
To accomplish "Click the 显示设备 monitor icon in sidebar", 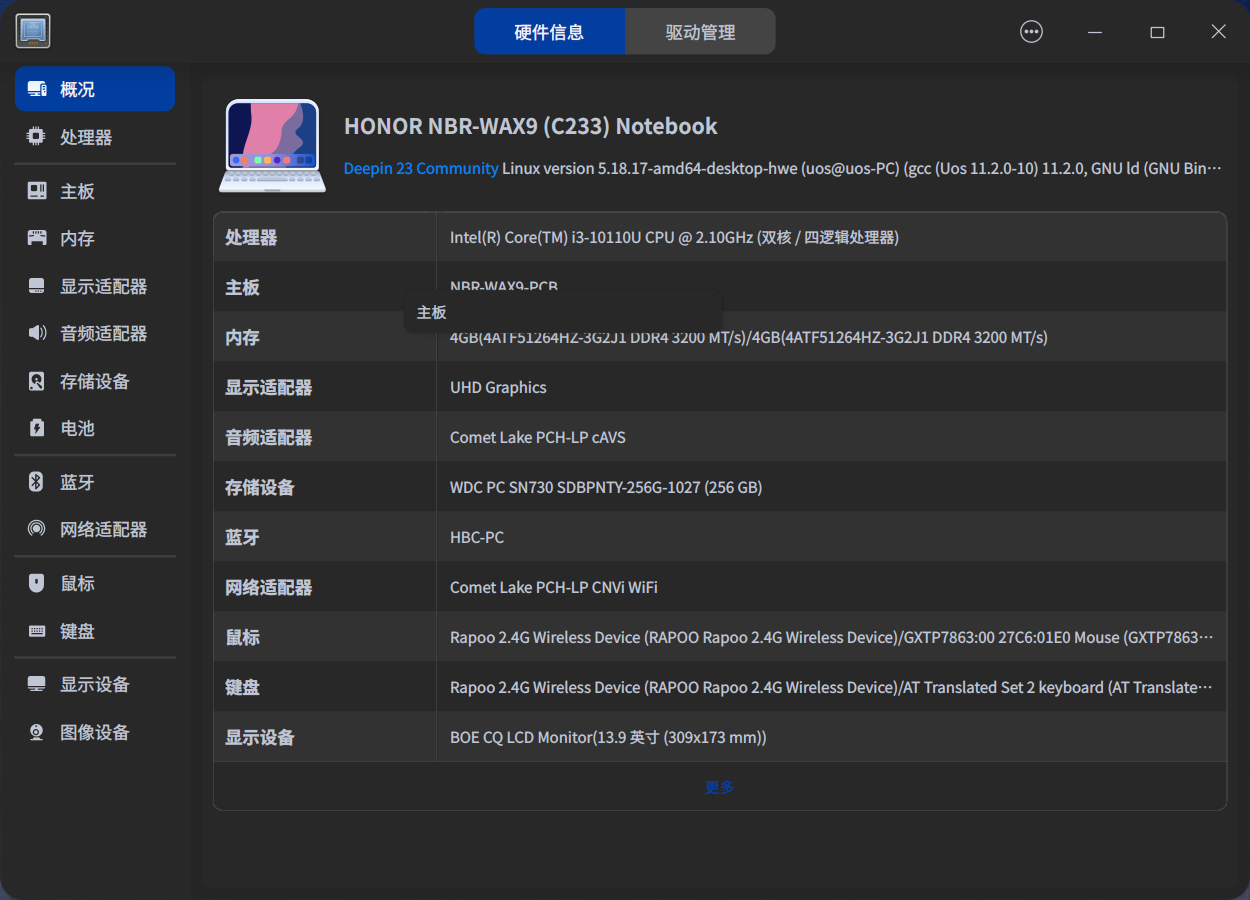I will 37,684.
